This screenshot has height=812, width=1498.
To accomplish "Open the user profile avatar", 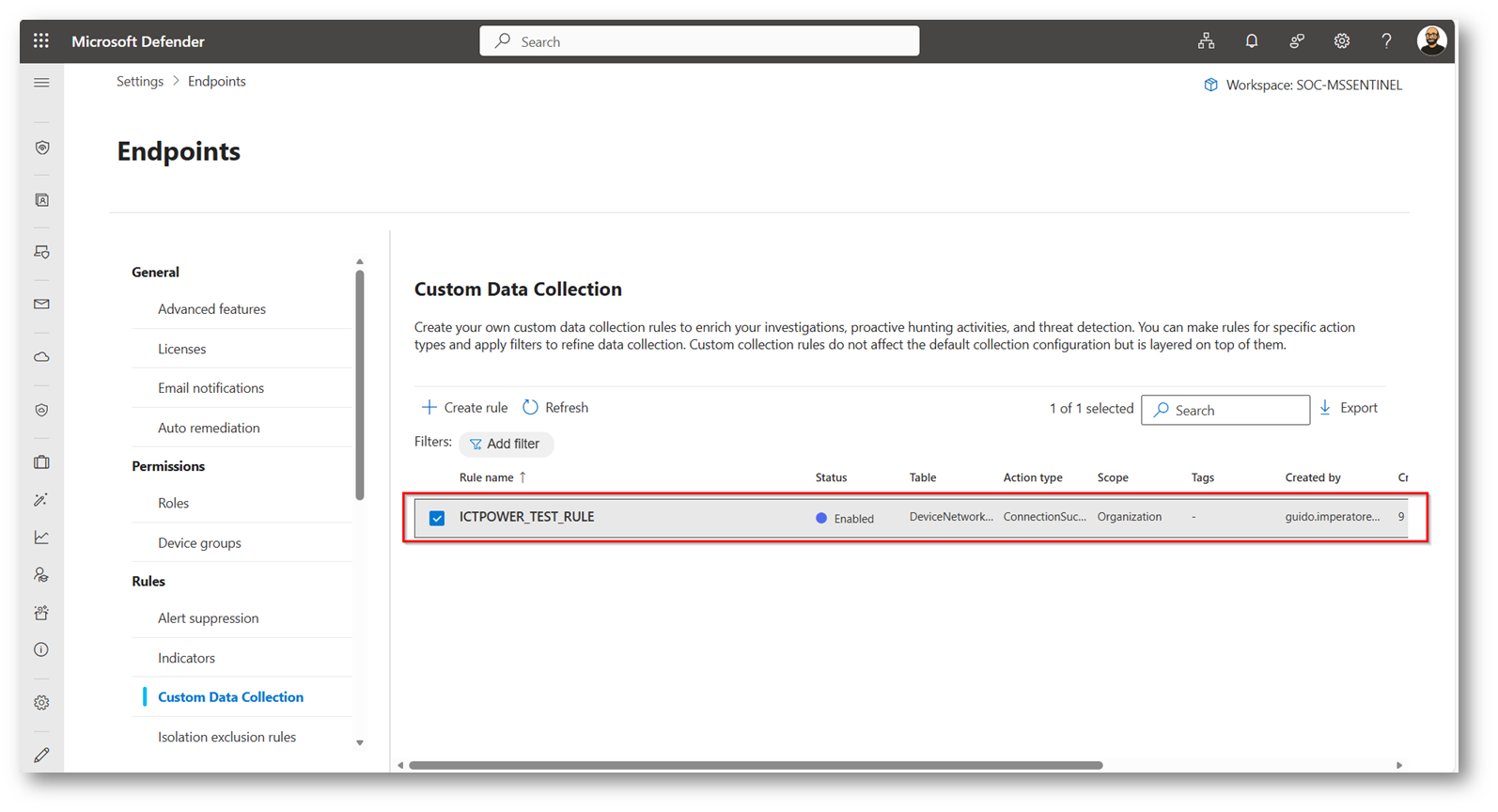I will pyautogui.click(x=1430, y=41).
